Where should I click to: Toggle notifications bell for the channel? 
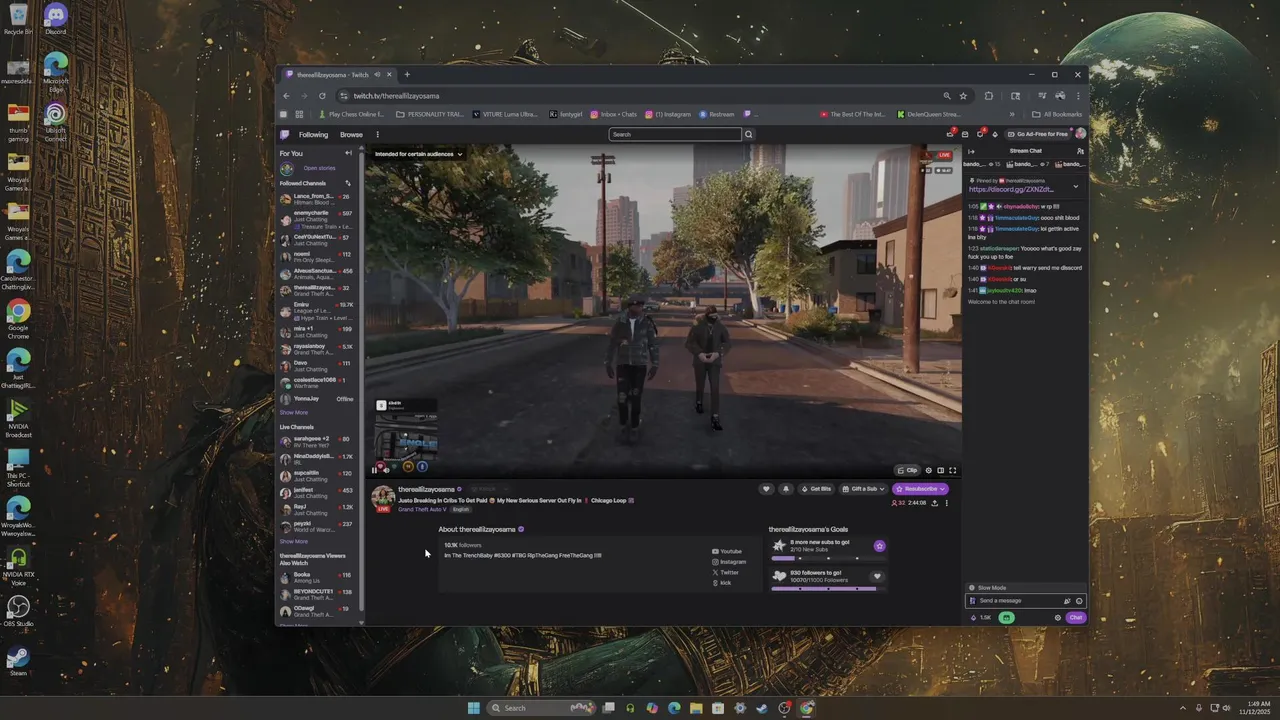(x=785, y=489)
